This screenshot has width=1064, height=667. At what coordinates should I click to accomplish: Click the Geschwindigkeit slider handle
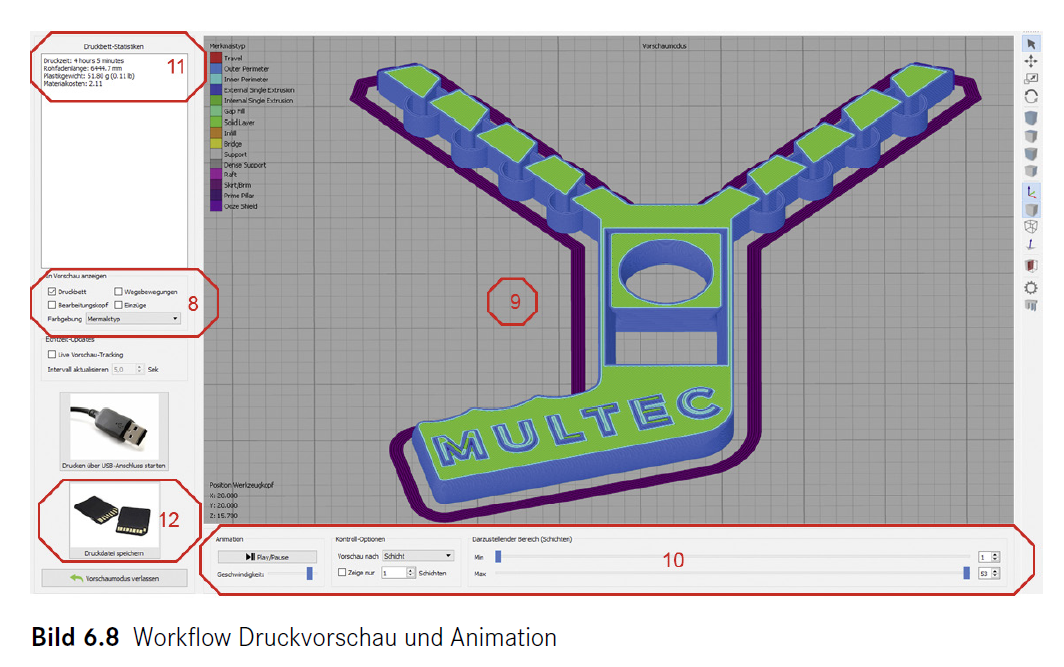(x=309, y=574)
